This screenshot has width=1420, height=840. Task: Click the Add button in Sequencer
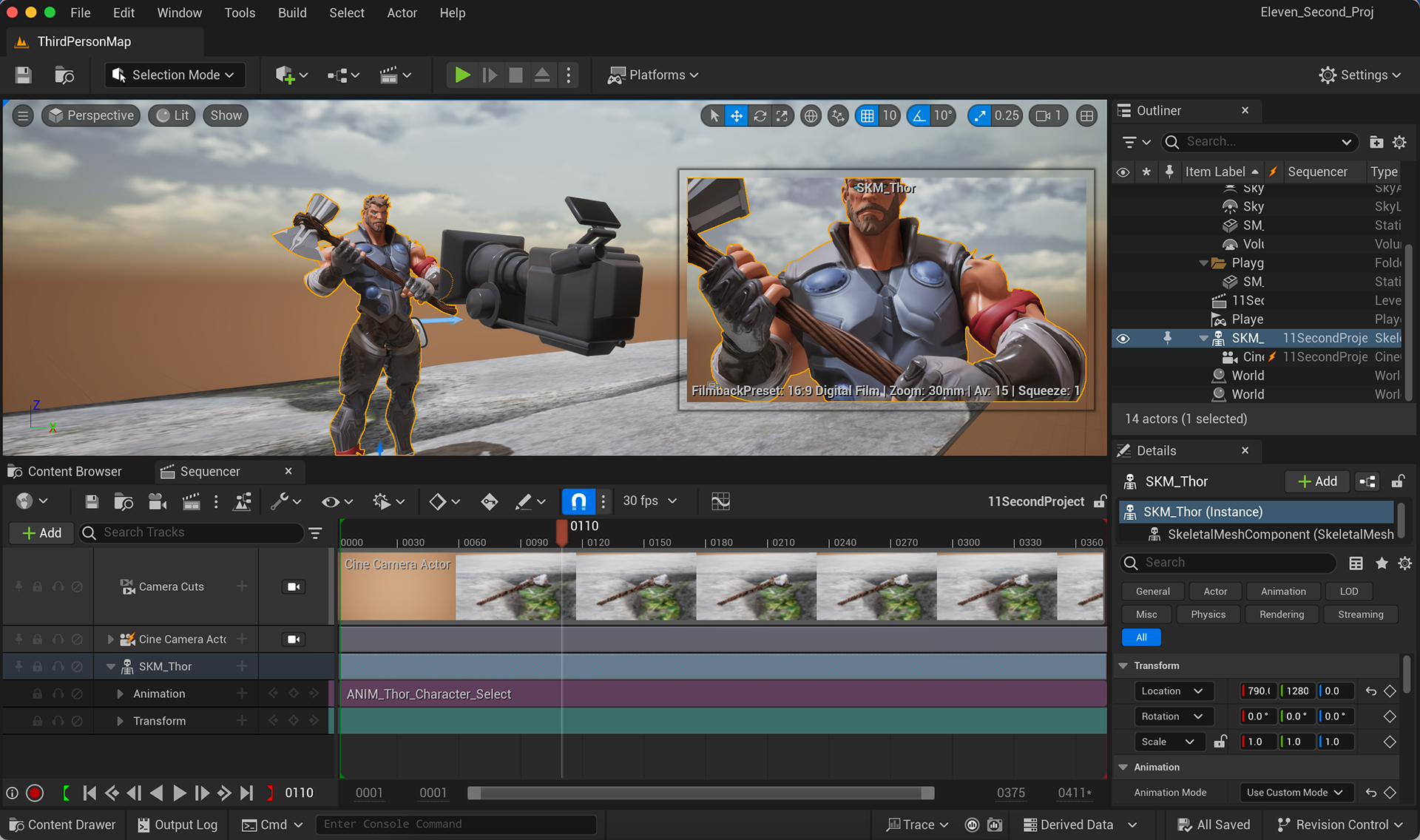tap(41, 532)
